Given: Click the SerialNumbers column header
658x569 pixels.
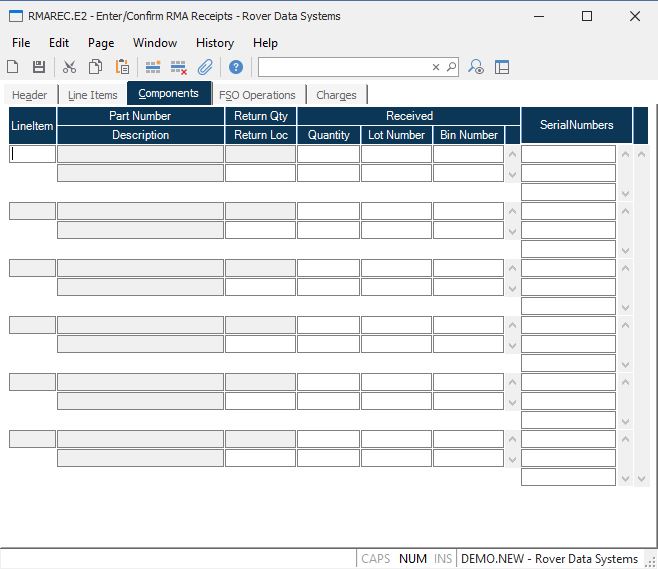Looking at the screenshot, I should click(576, 125).
